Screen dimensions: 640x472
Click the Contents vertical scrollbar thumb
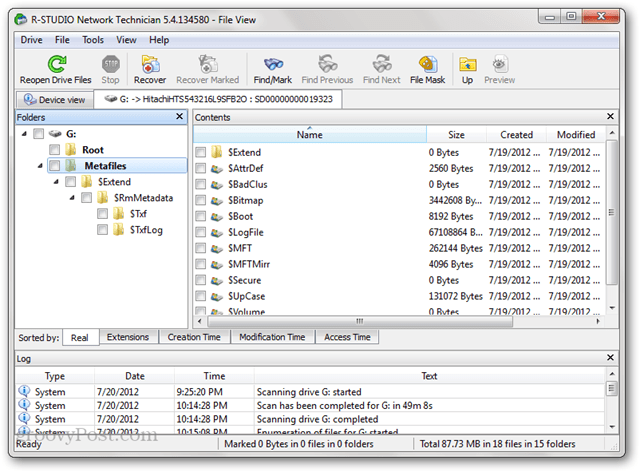pyautogui.click(x=612, y=212)
